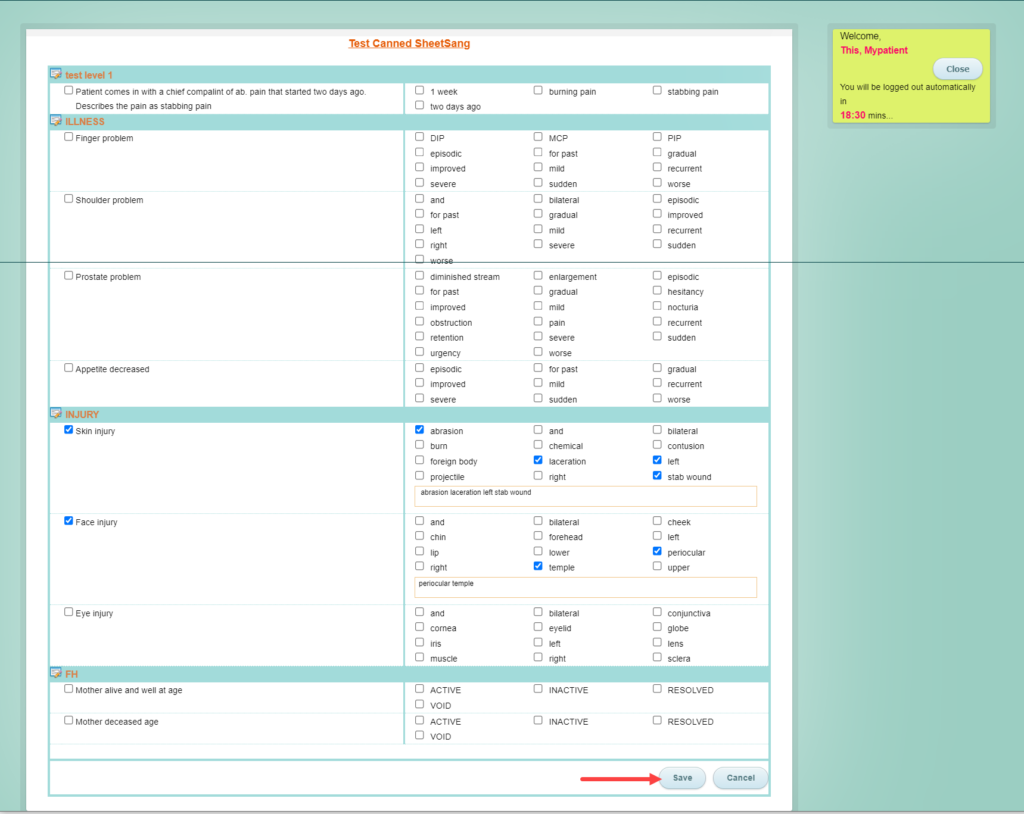Click the Cancel button
This screenshot has height=814, width=1024.
click(x=740, y=777)
